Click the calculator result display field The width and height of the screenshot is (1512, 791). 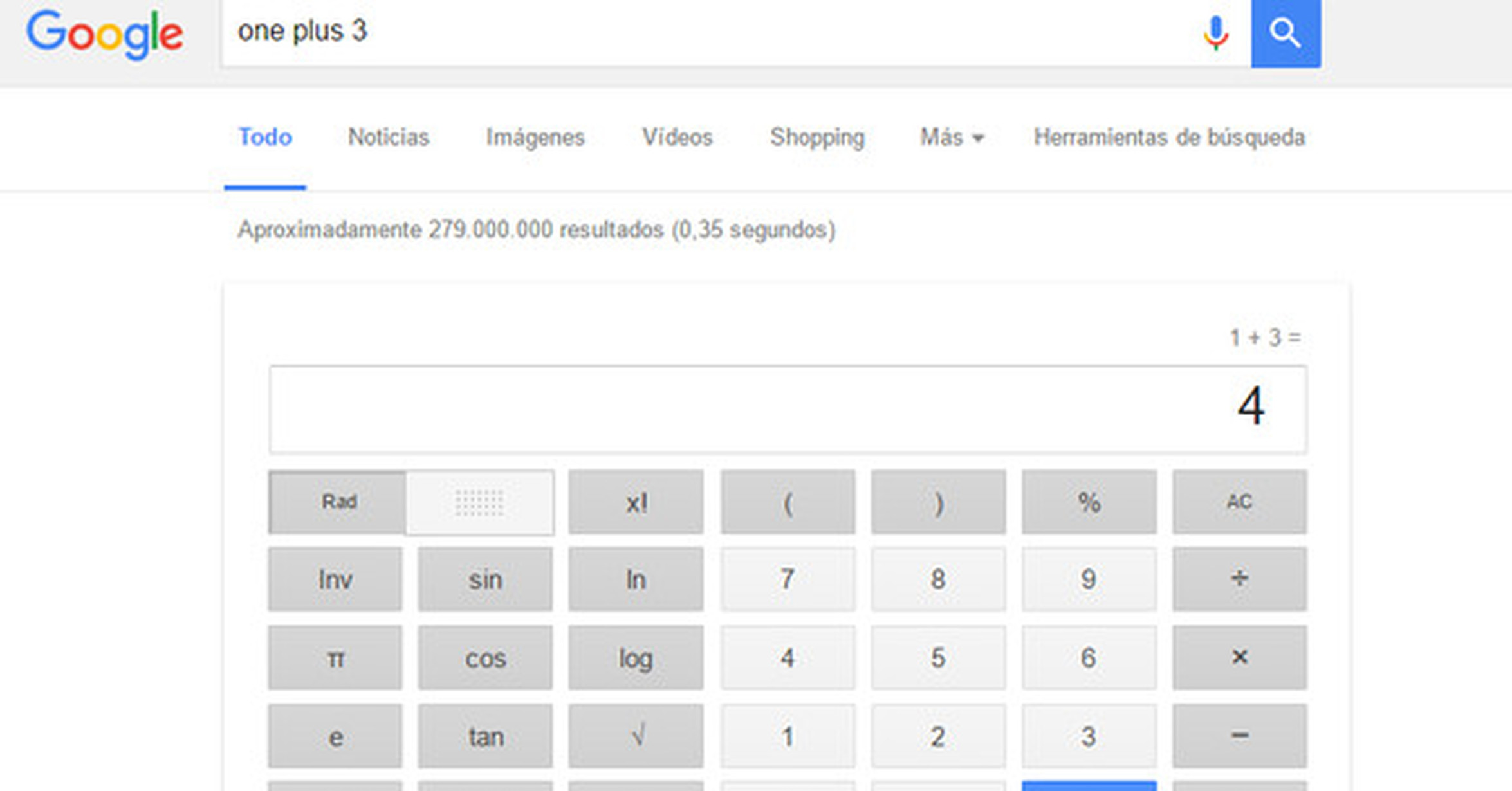(788, 409)
